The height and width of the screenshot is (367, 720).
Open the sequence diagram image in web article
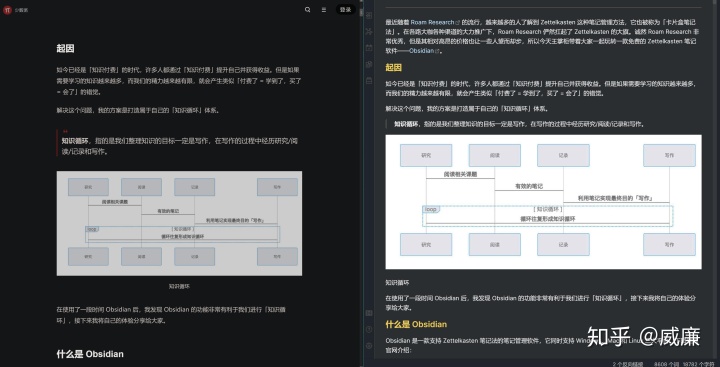pos(179,223)
